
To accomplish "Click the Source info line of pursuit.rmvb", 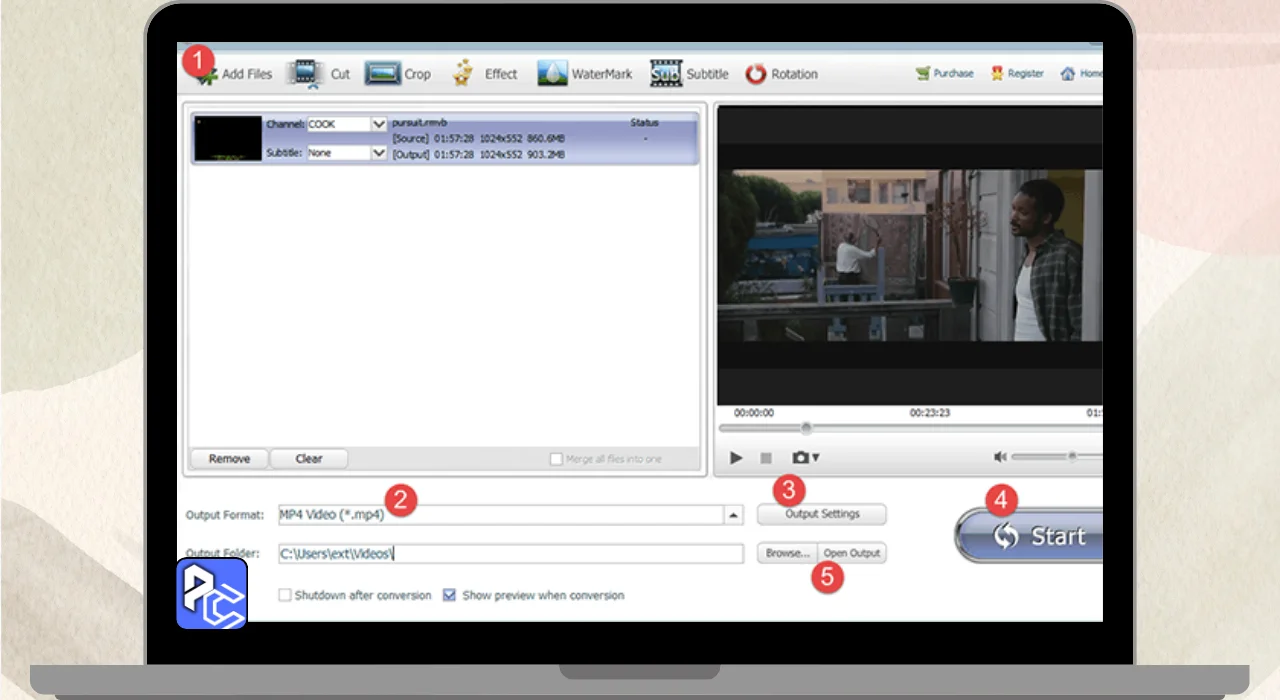I will click(478, 138).
